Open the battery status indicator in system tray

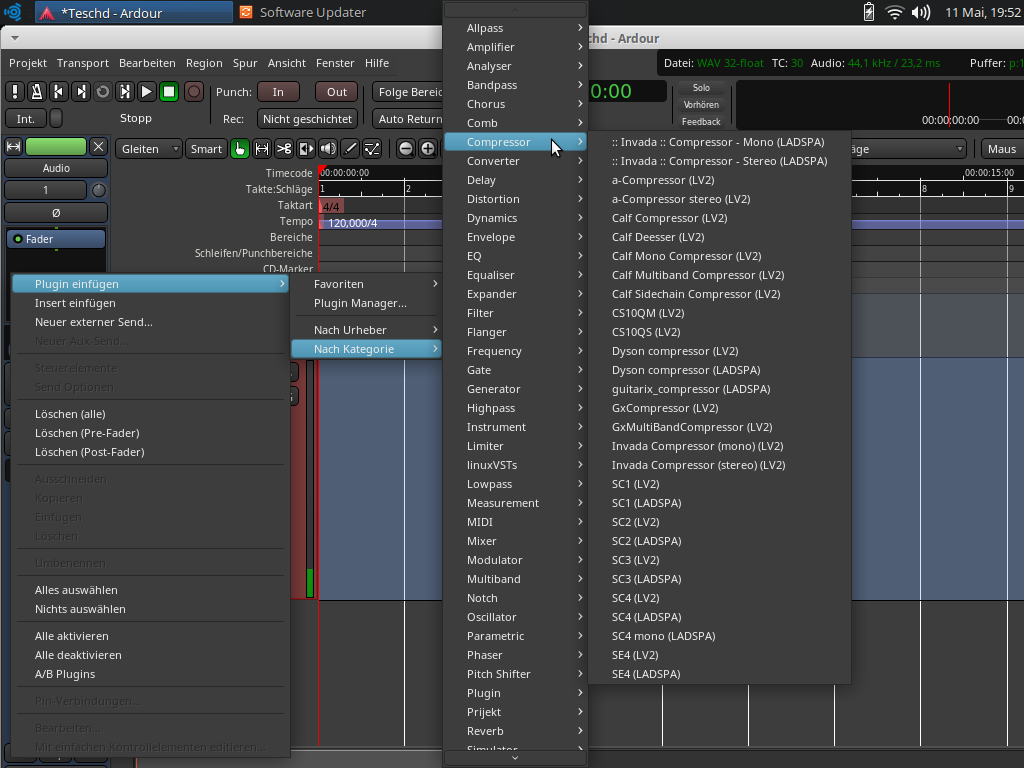point(869,12)
